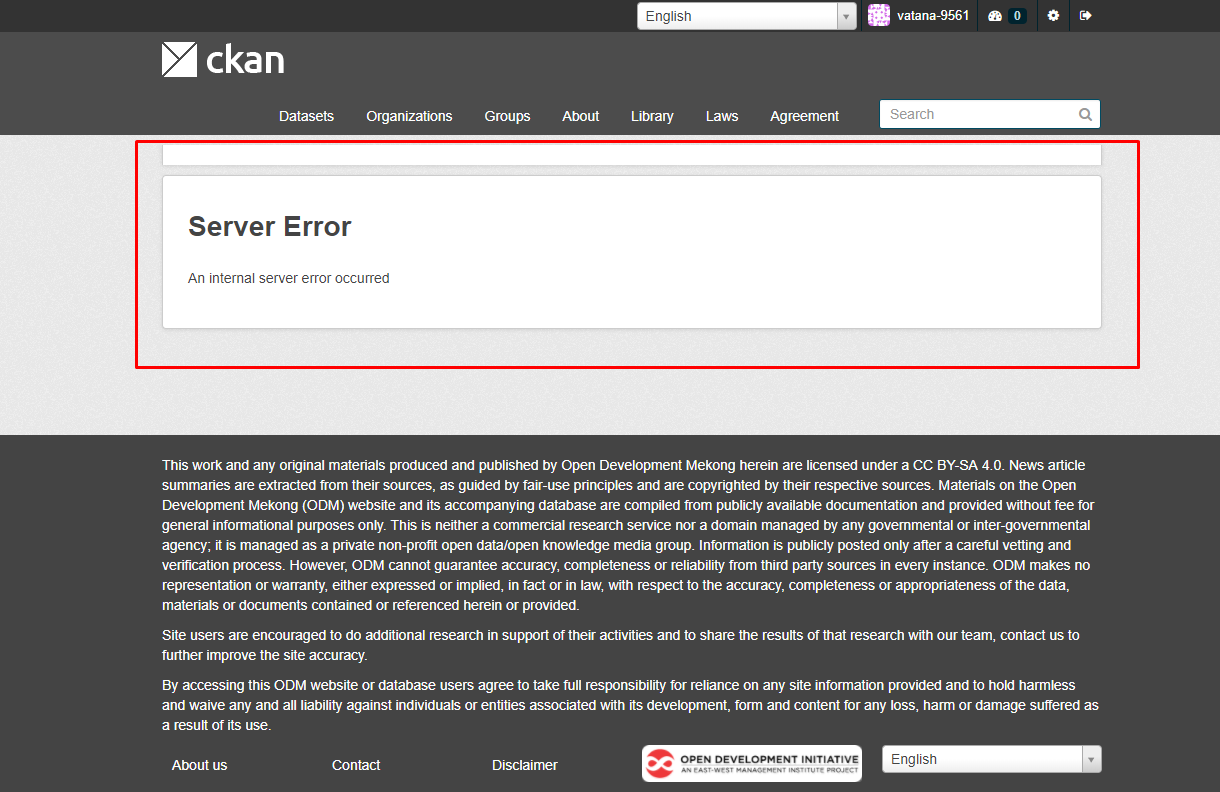Open the Laws page
1220x792 pixels.
pyautogui.click(x=722, y=116)
